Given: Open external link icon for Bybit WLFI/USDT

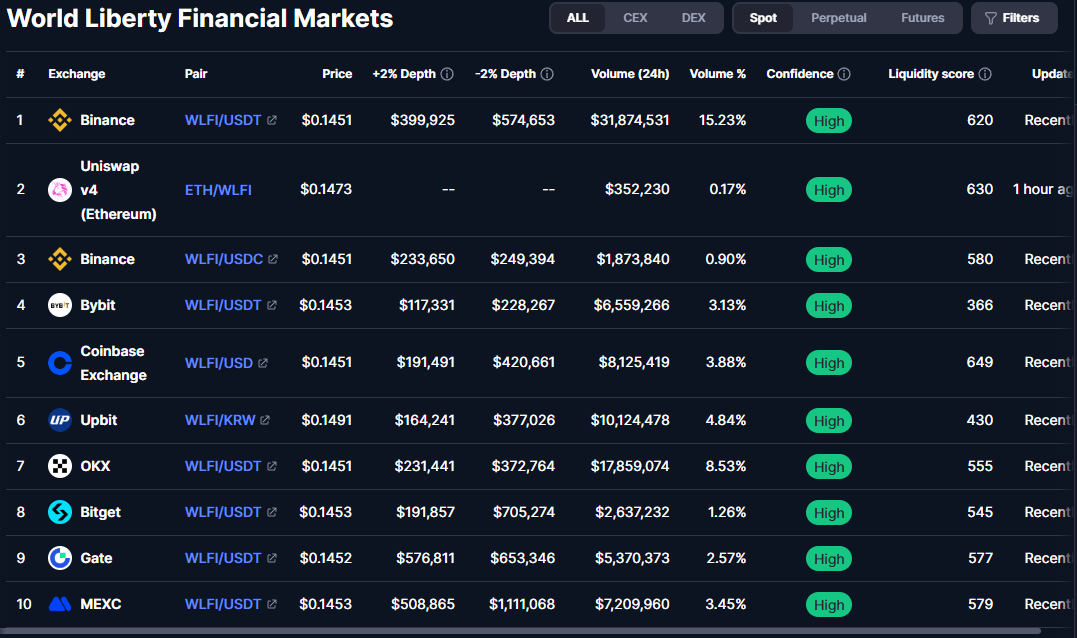Looking at the screenshot, I should coord(272,305).
